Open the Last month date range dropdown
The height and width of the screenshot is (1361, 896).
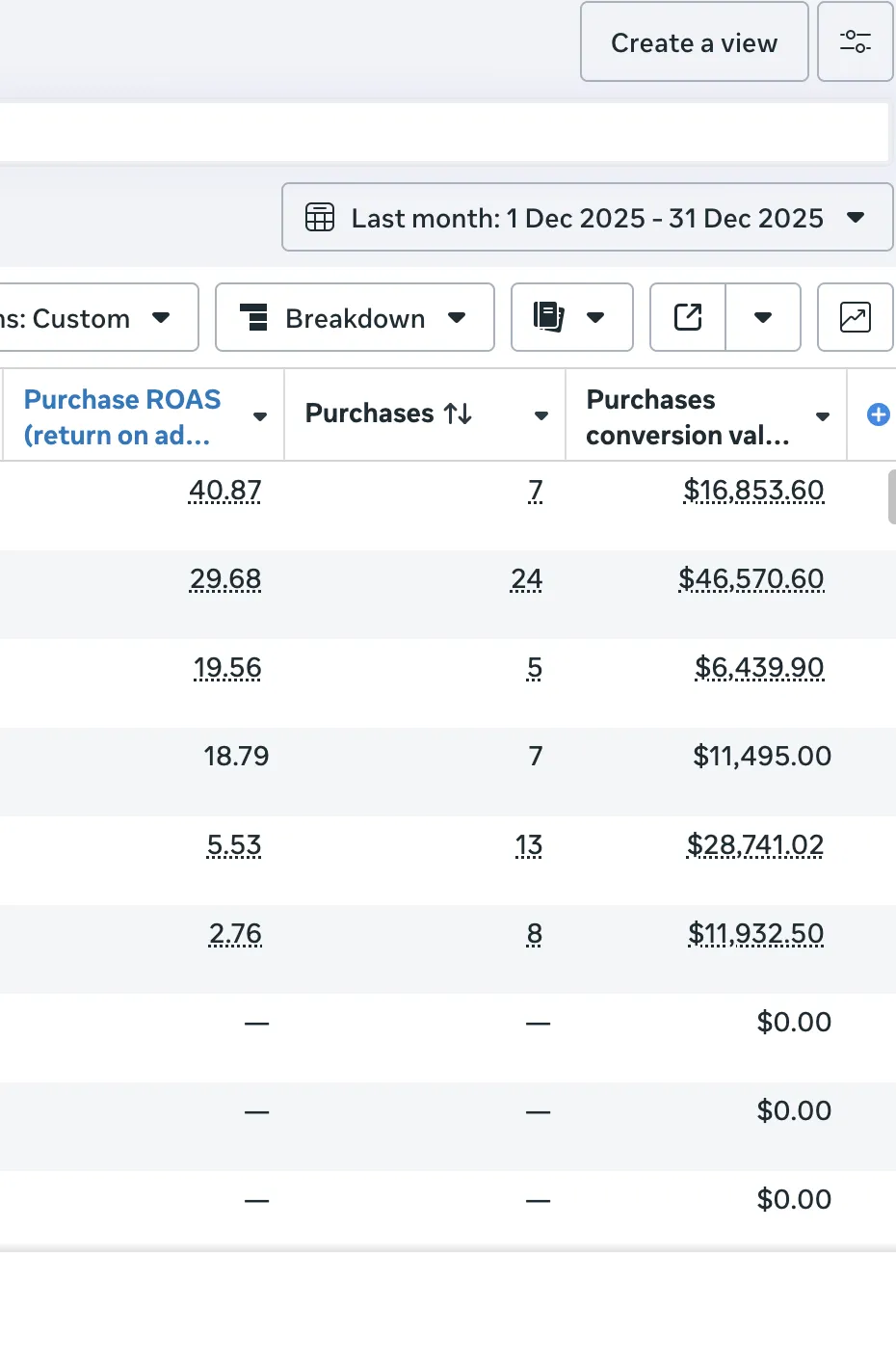tap(588, 218)
